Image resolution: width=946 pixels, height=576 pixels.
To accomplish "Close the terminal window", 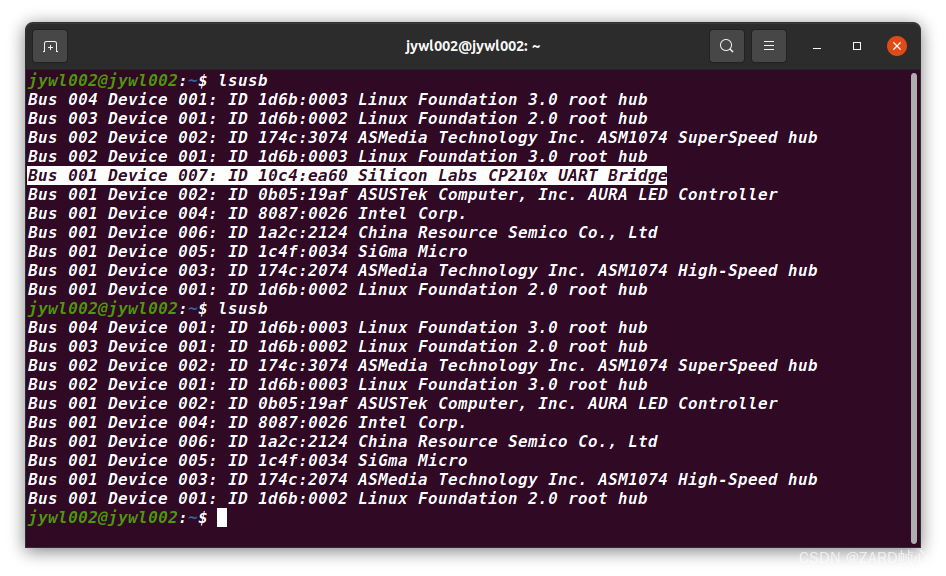I will [897, 46].
